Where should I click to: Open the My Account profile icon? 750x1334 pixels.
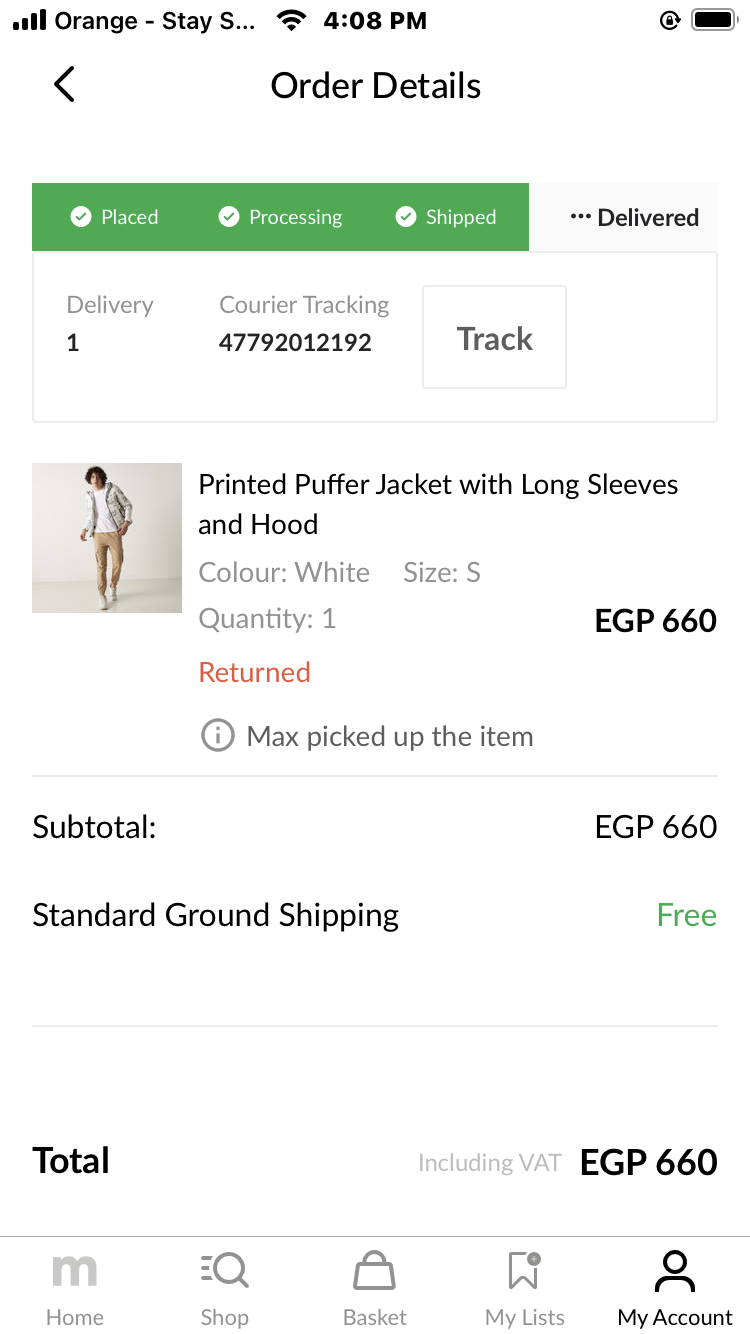(675, 1272)
